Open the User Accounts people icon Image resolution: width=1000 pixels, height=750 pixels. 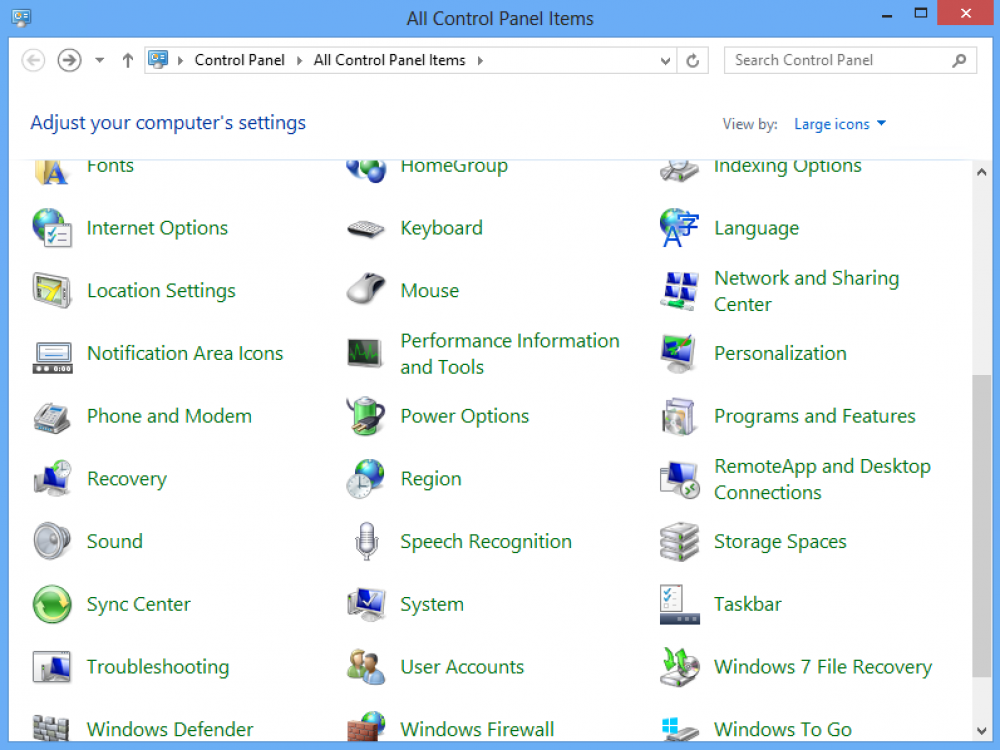pyautogui.click(x=365, y=667)
